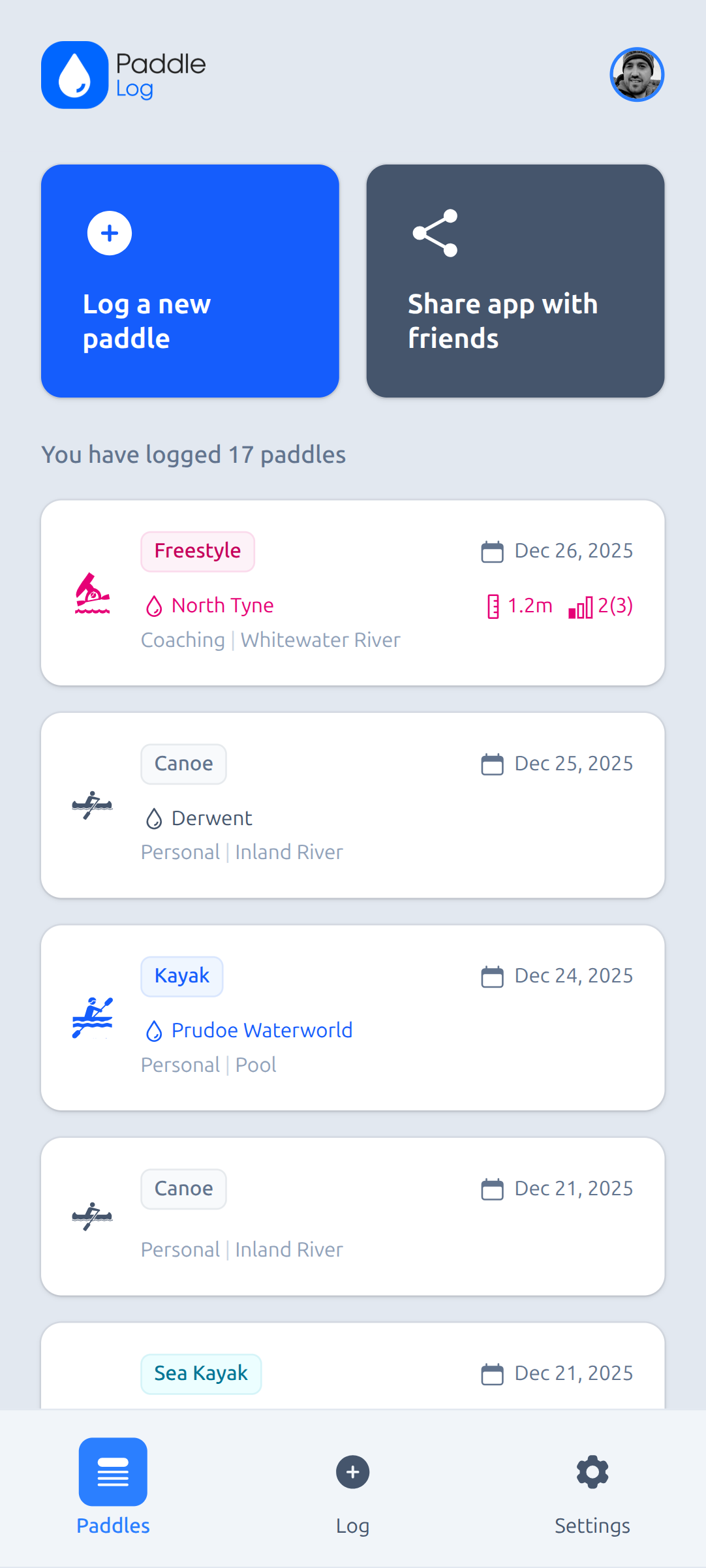
Task: Tap the plus icon on Log a new paddle
Action: coord(110,233)
